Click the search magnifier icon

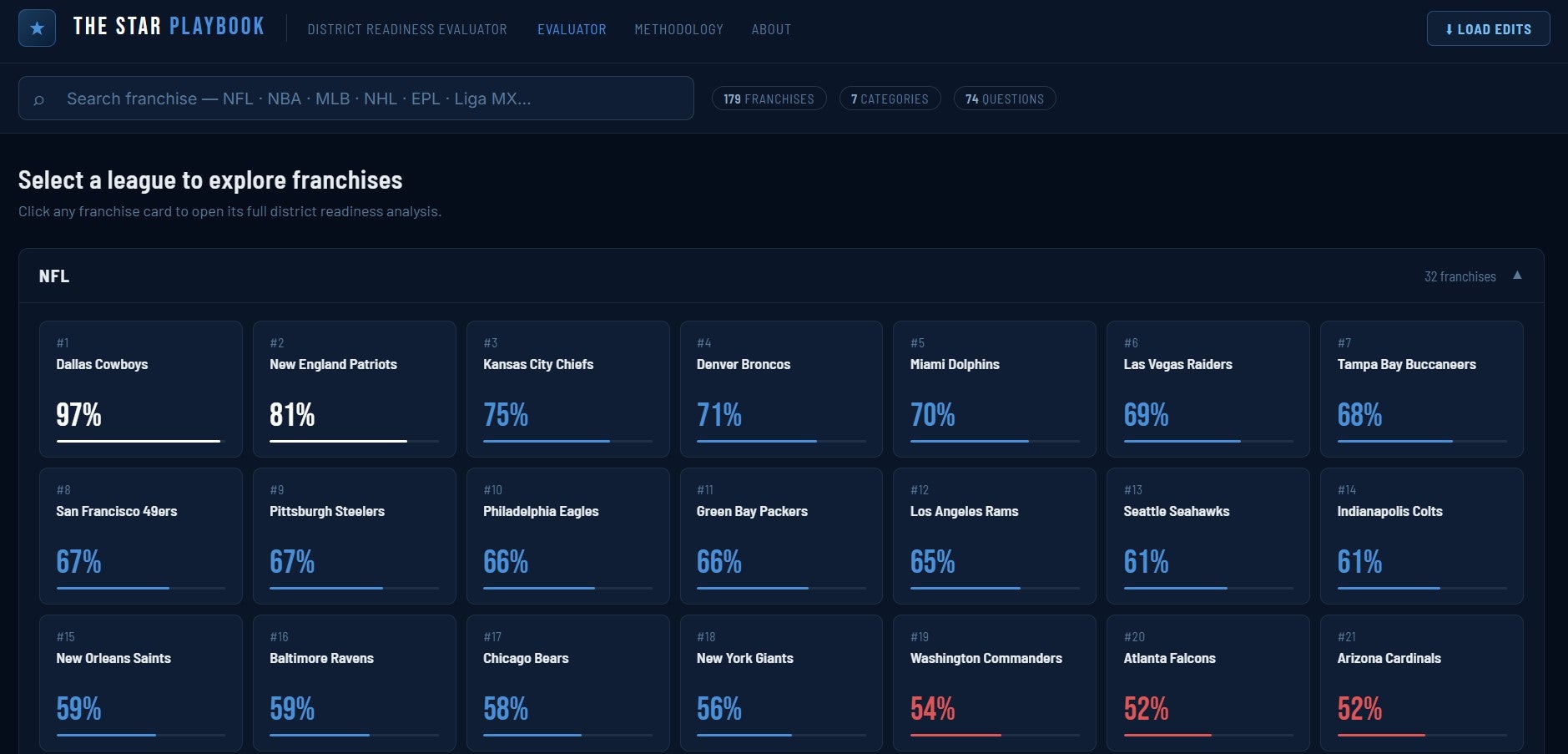[38, 99]
